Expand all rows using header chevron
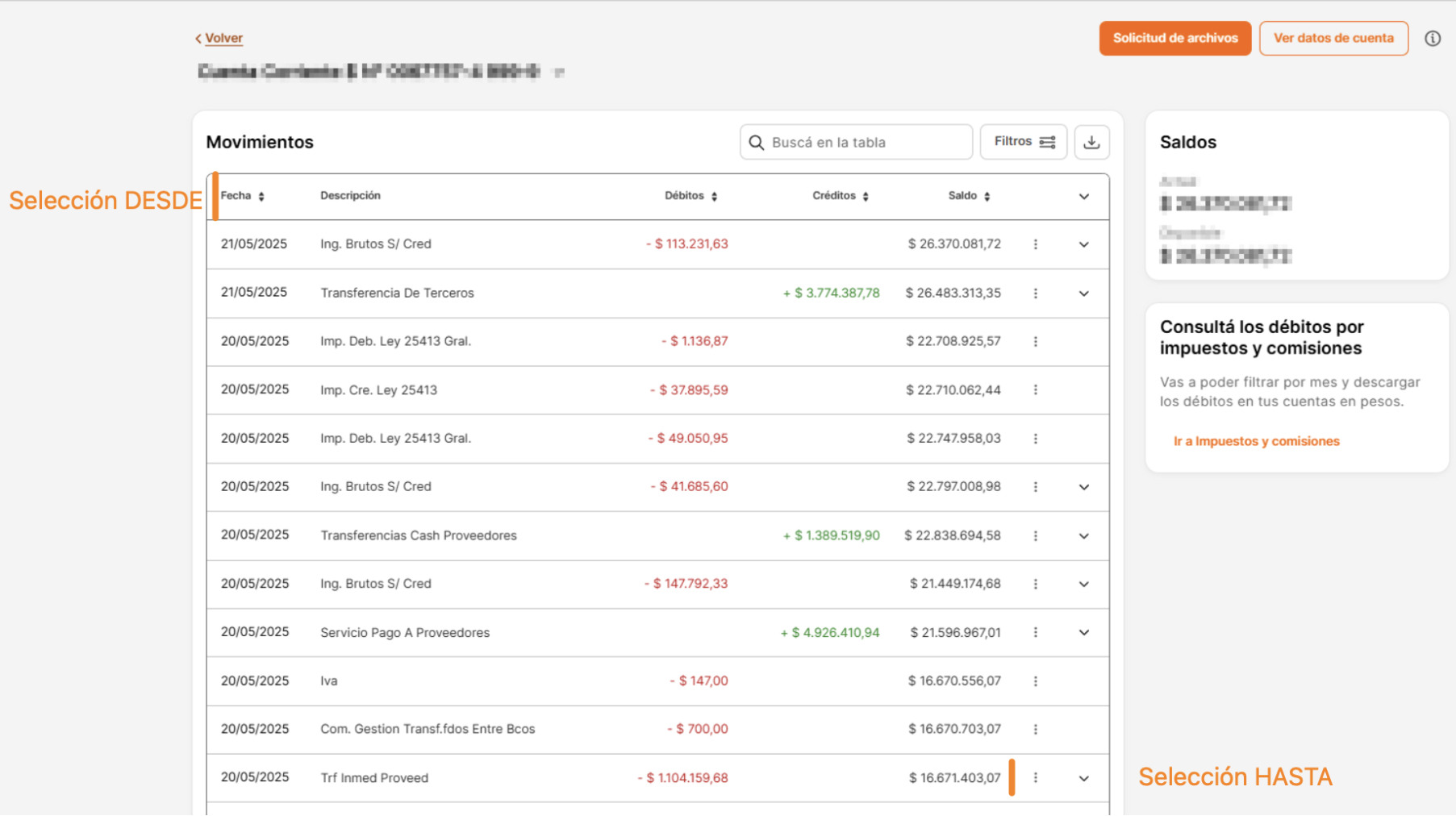This screenshot has width=1456, height=816. pos(1083,197)
